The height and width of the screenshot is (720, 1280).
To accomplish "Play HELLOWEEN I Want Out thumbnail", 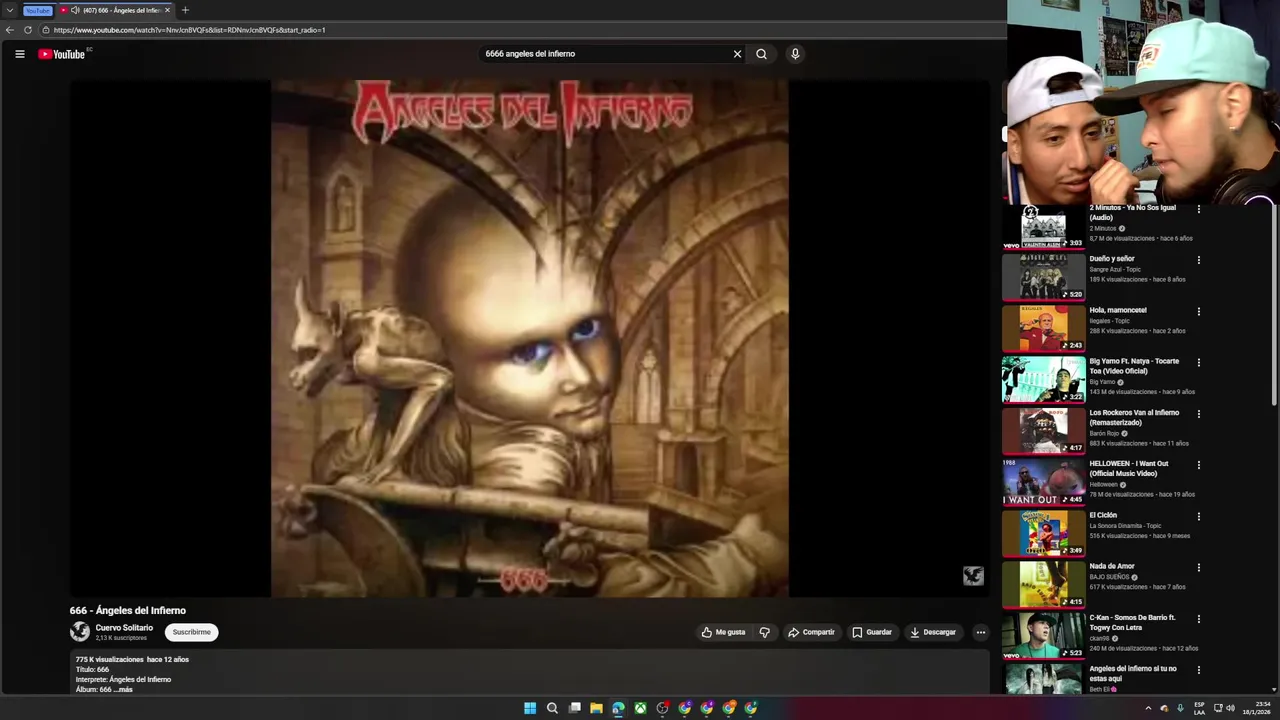I will [1043, 482].
